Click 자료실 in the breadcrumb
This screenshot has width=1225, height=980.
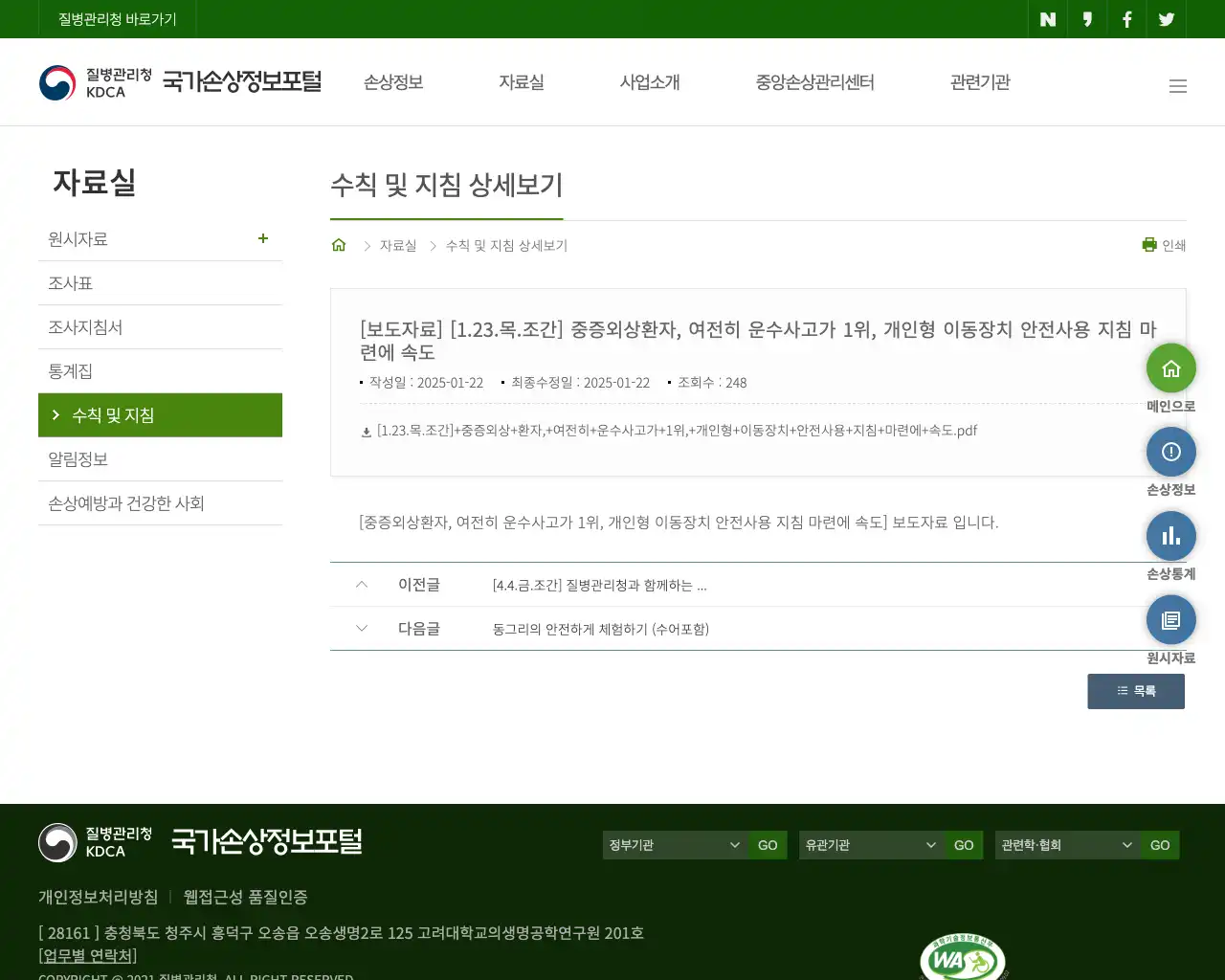[x=398, y=246]
